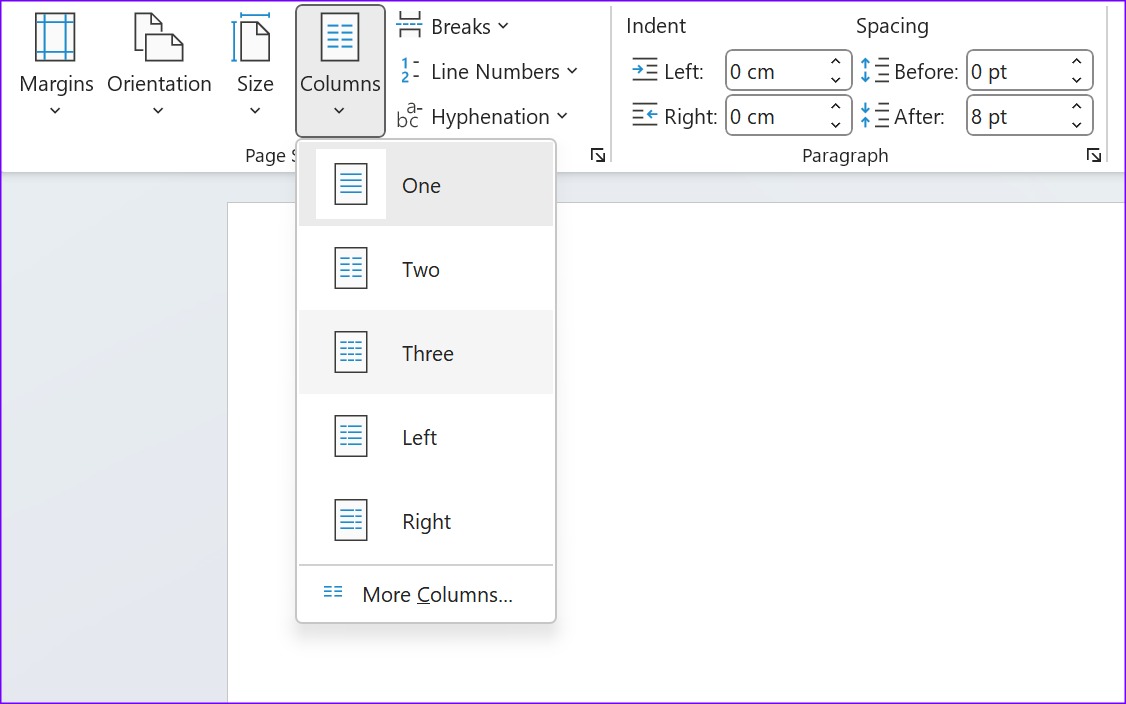Choose the Left column layout
1126x704 pixels.
tap(426, 437)
